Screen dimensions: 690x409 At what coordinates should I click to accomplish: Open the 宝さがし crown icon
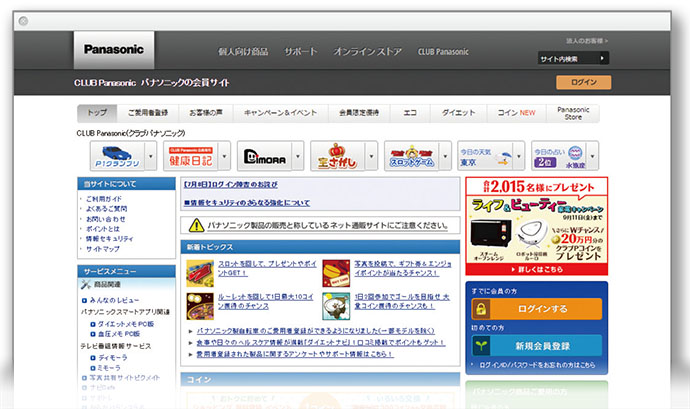point(338,156)
